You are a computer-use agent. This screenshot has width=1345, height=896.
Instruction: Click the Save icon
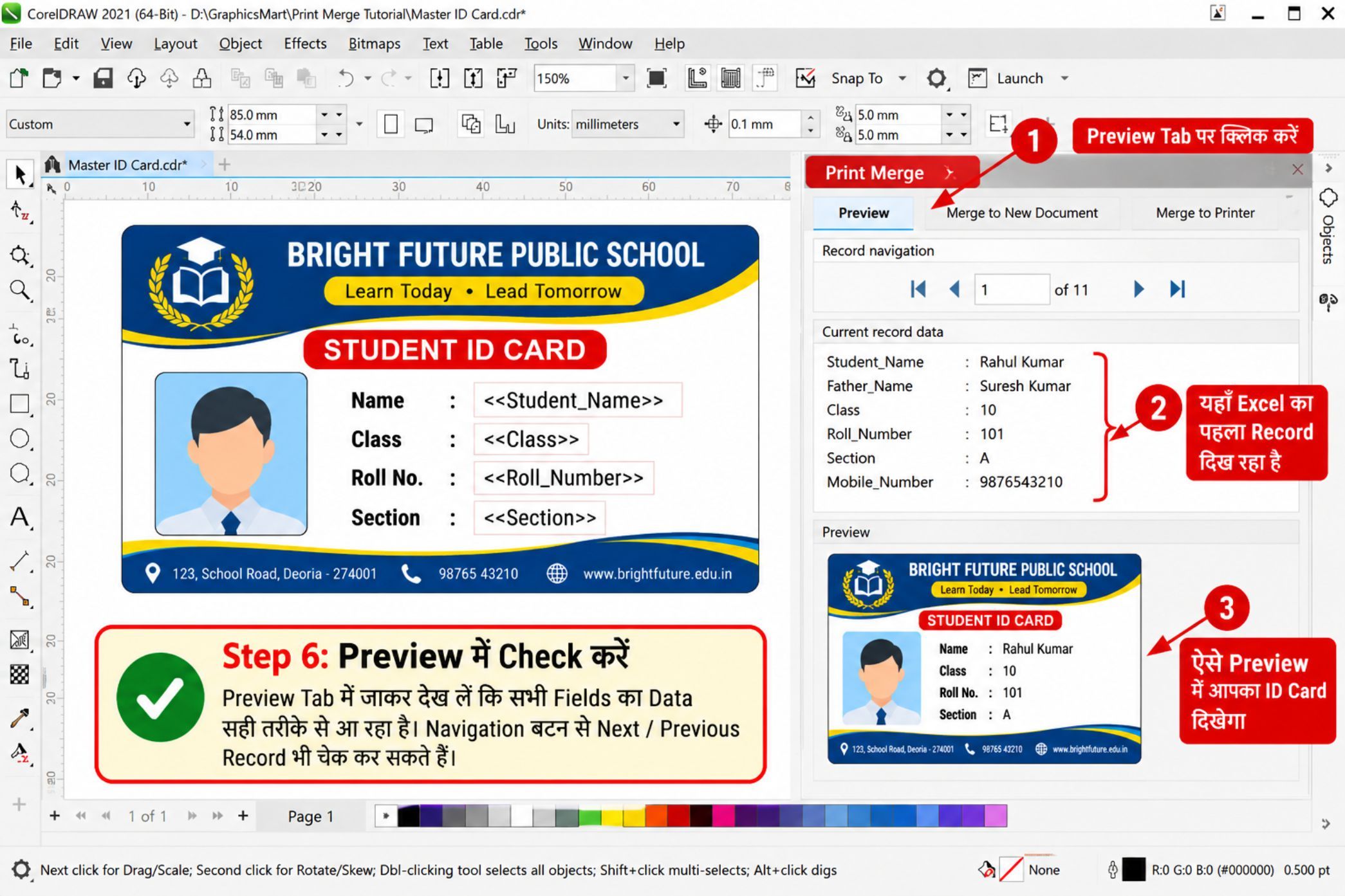coord(103,78)
